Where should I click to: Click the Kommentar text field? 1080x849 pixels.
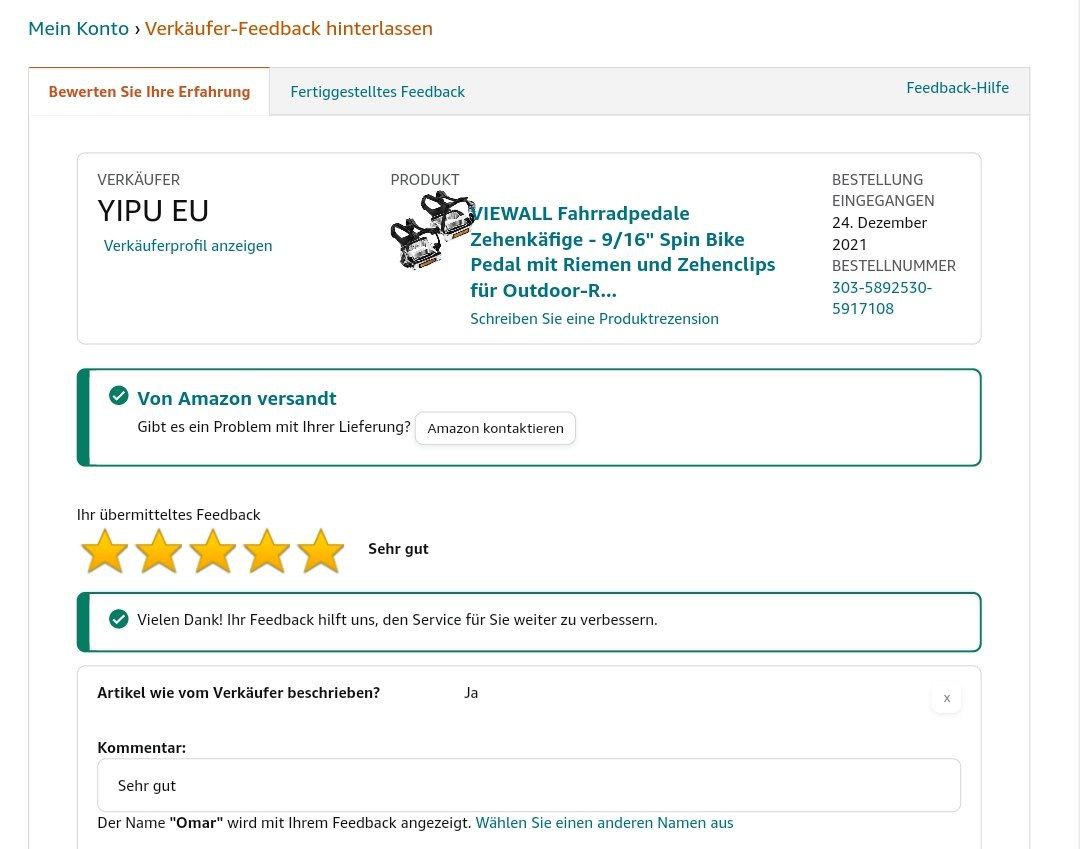(528, 785)
